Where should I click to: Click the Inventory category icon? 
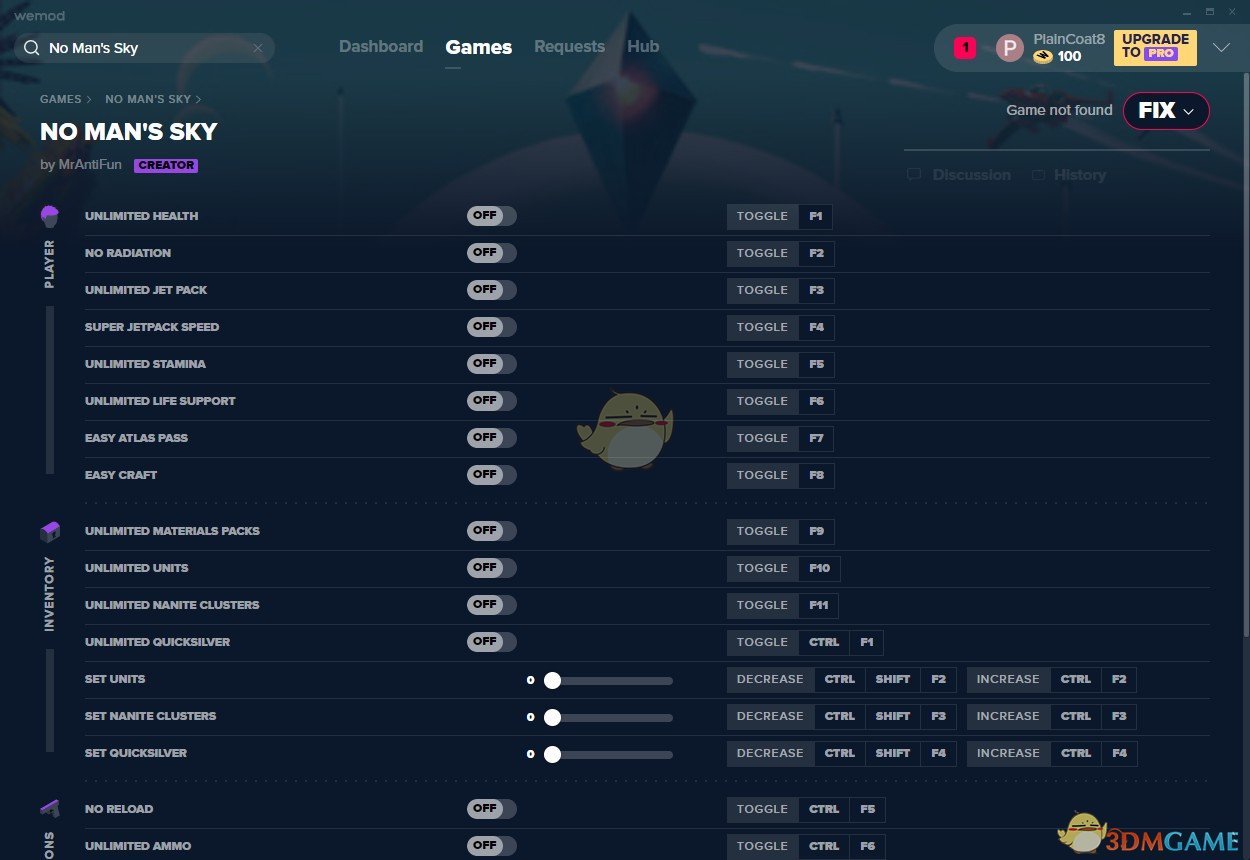50,531
